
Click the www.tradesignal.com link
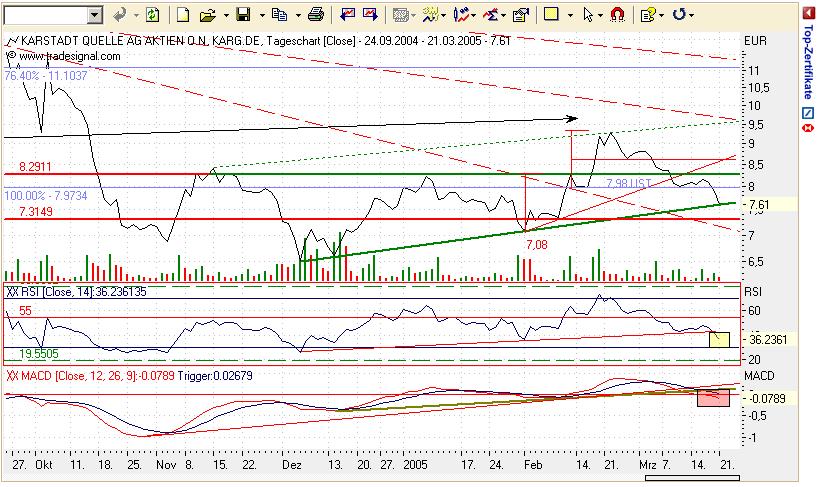pos(70,56)
